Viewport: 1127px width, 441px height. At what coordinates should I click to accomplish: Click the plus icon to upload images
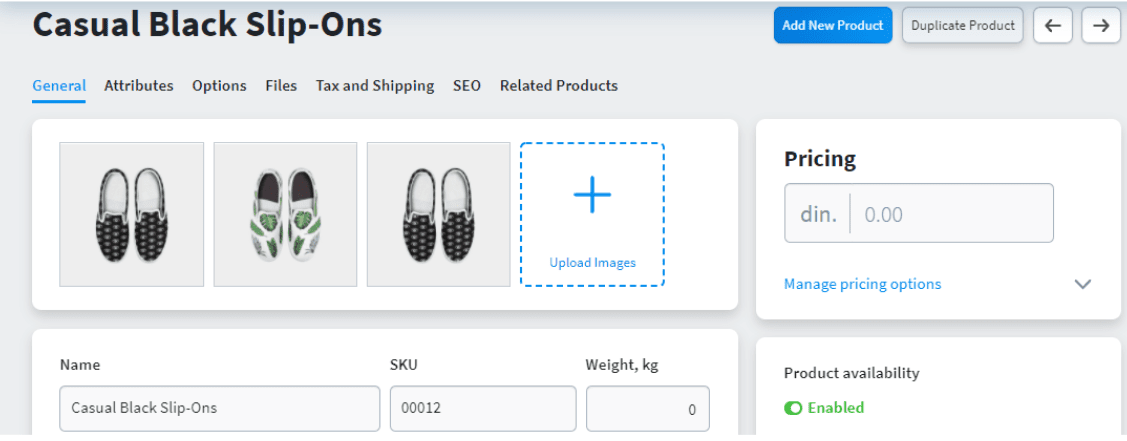click(x=592, y=194)
